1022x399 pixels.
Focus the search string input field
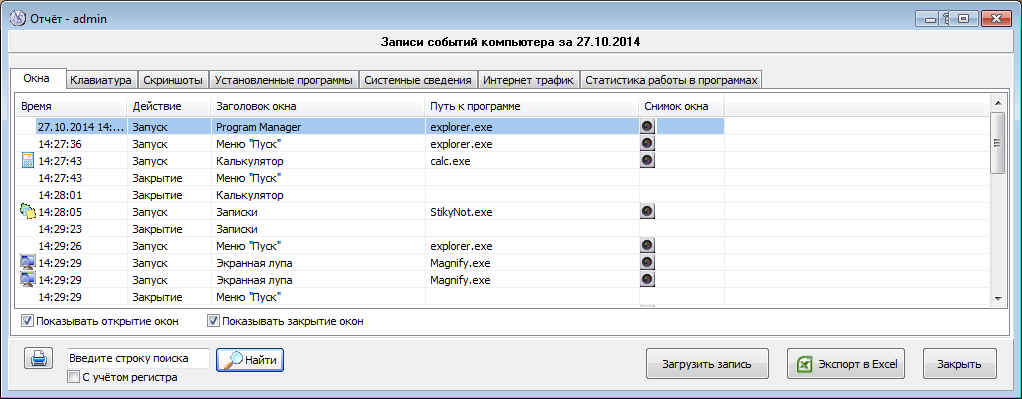tap(138, 358)
